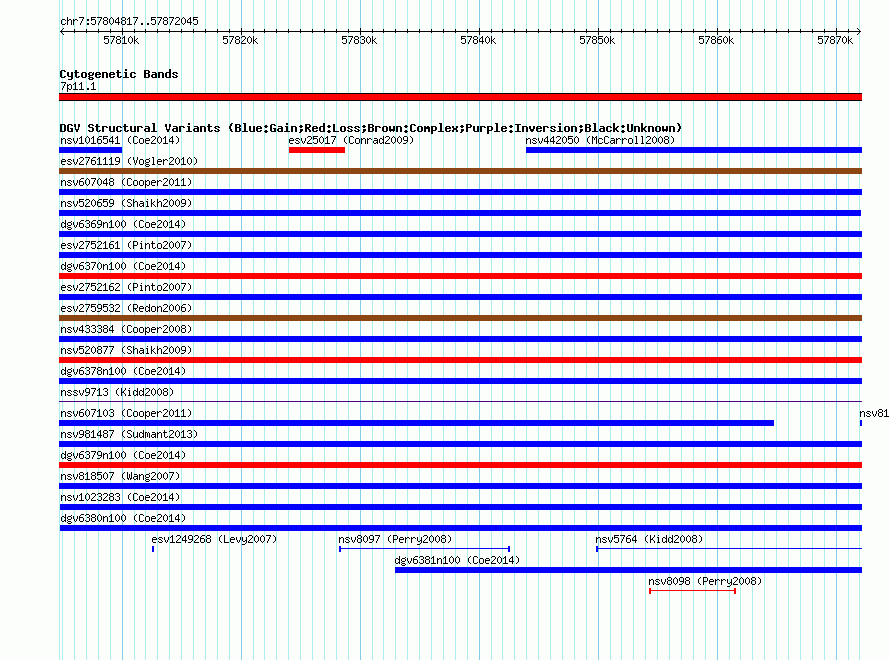Open dgv6381n100 (Coe2014) variant label
Screen dimensions: 890x660
click(457, 560)
